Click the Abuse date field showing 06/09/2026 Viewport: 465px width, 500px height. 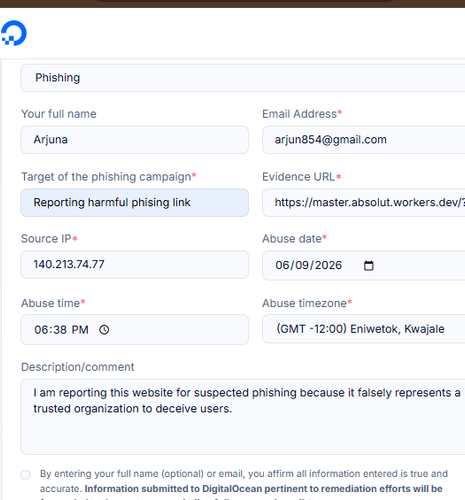pos(363,265)
